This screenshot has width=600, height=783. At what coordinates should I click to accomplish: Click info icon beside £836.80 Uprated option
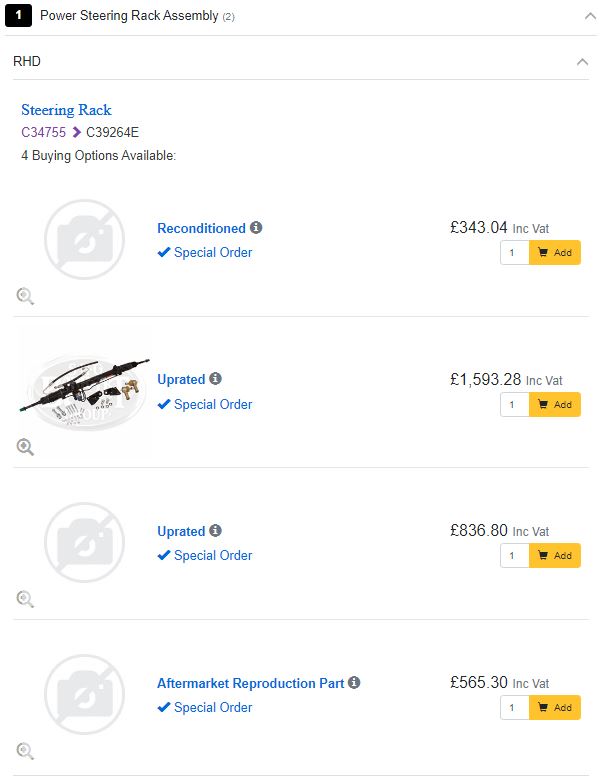(215, 531)
